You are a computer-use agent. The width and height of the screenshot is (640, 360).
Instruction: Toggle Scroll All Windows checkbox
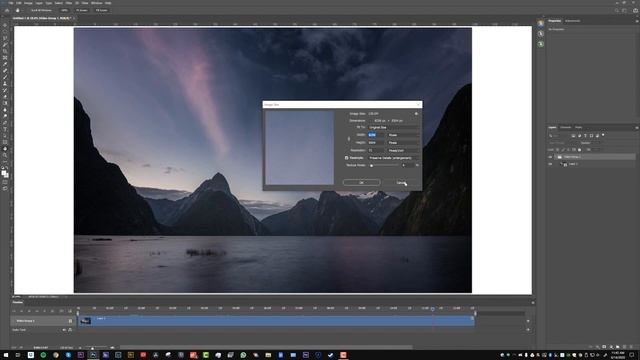point(30,10)
